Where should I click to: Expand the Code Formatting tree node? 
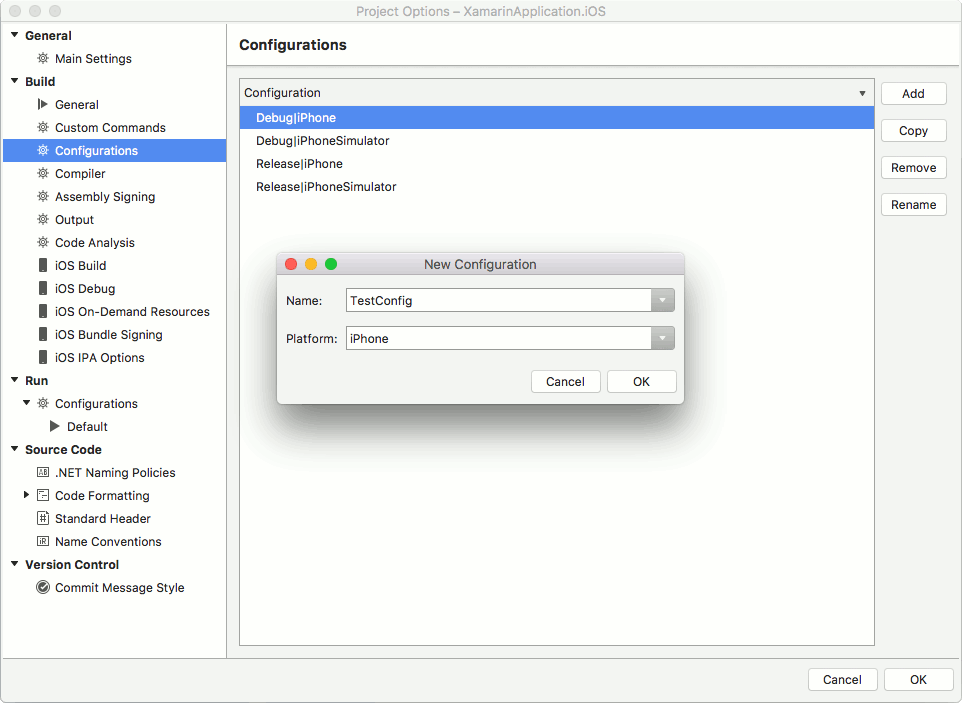(x=26, y=495)
